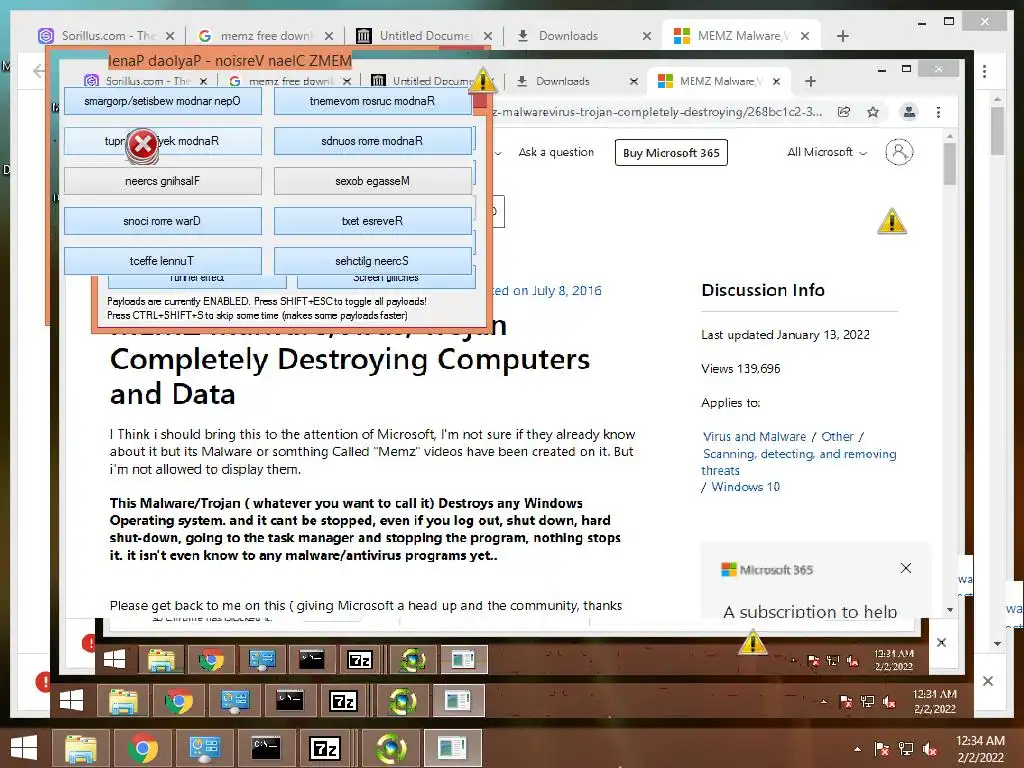This screenshot has height=768, width=1024.
Task: Open Command Prompt on the bottom-most taskbar
Action: [x=266, y=748]
